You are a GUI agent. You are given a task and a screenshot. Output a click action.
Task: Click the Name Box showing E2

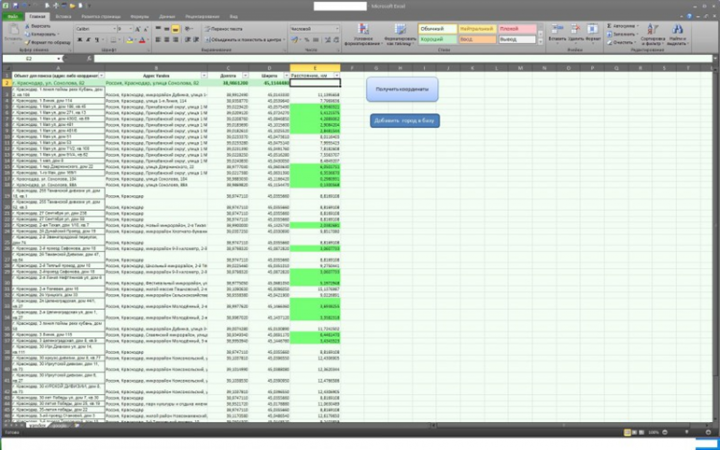(30, 59)
